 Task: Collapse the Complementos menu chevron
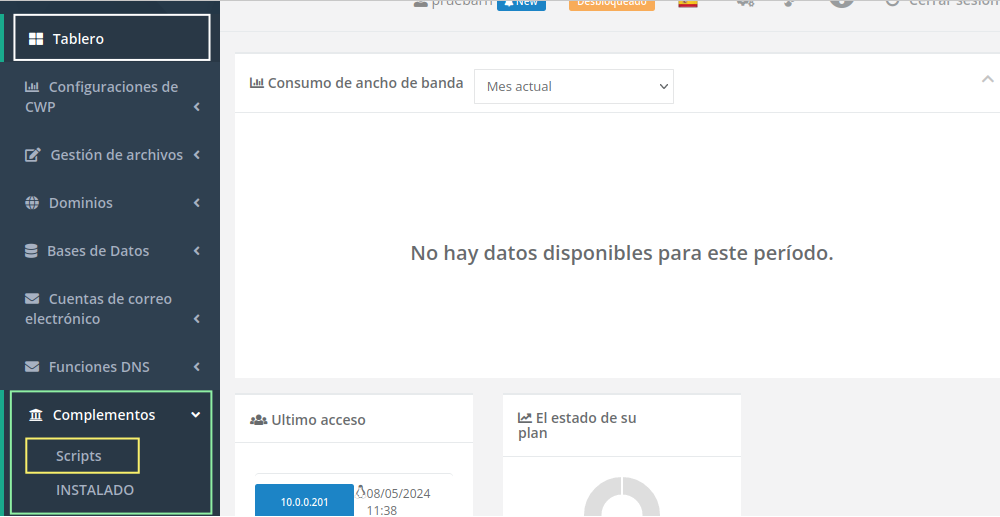point(196,415)
